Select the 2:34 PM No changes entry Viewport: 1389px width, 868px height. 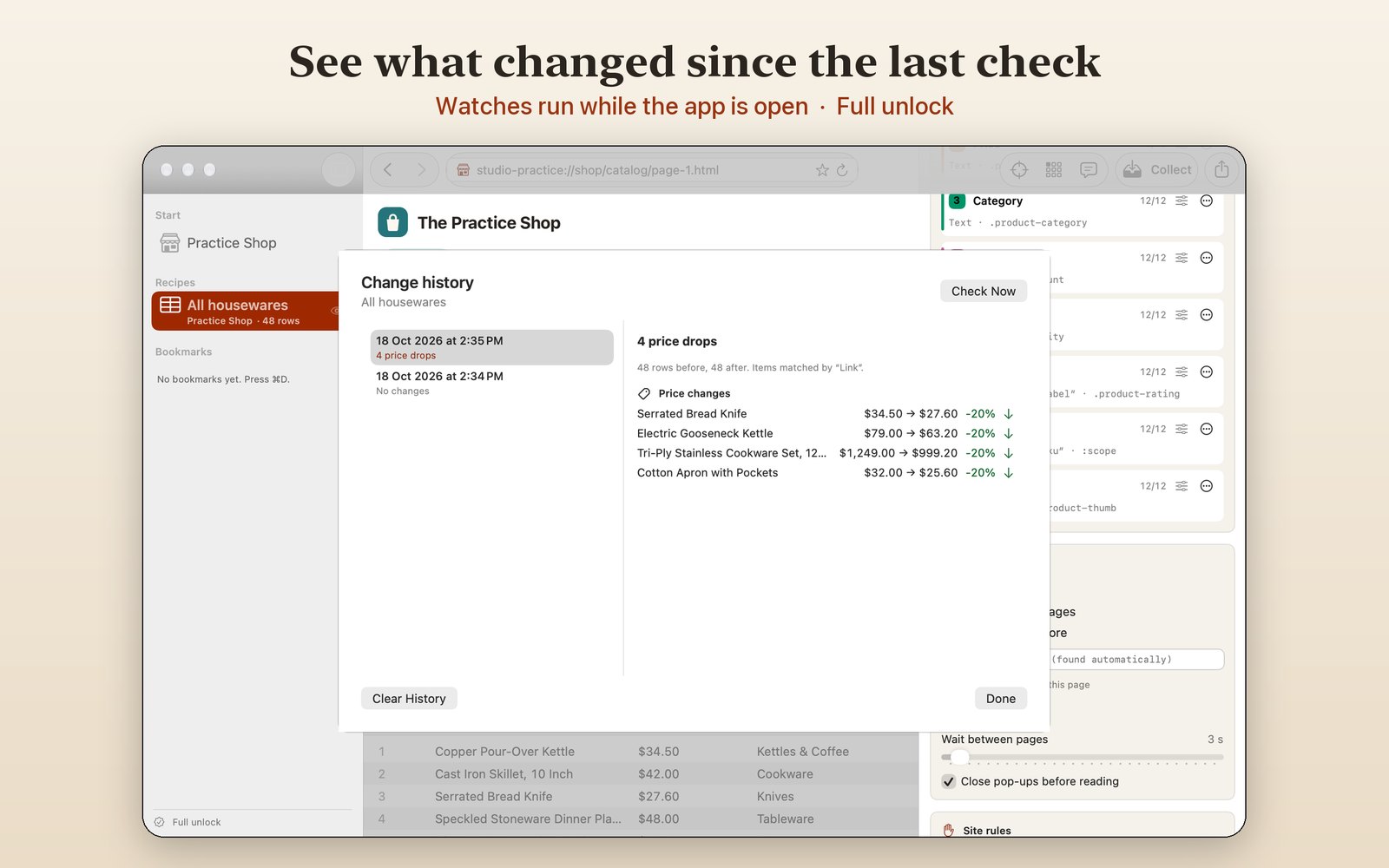492,383
